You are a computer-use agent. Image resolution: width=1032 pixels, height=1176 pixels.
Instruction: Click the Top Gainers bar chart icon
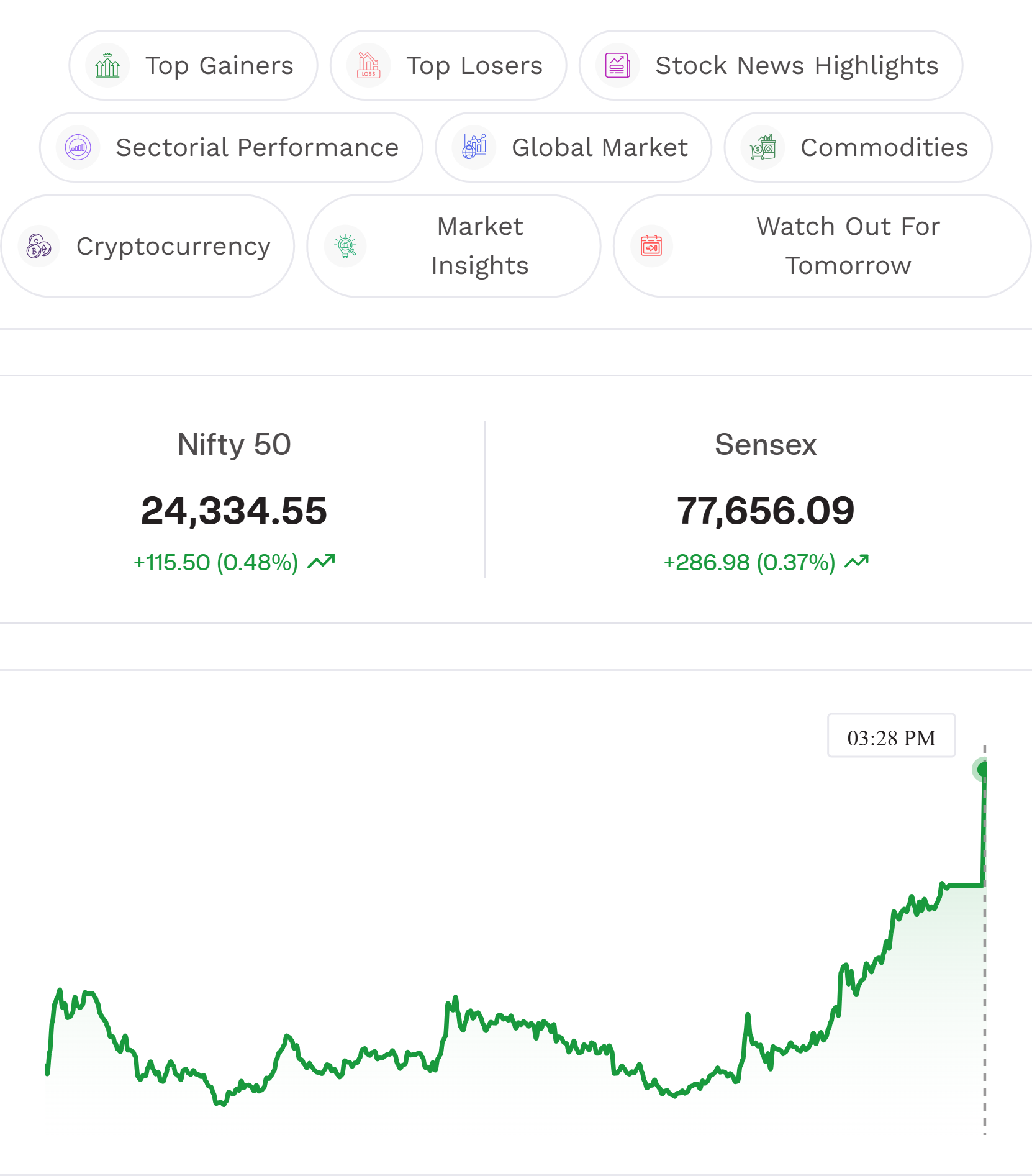click(x=107, y=65)
